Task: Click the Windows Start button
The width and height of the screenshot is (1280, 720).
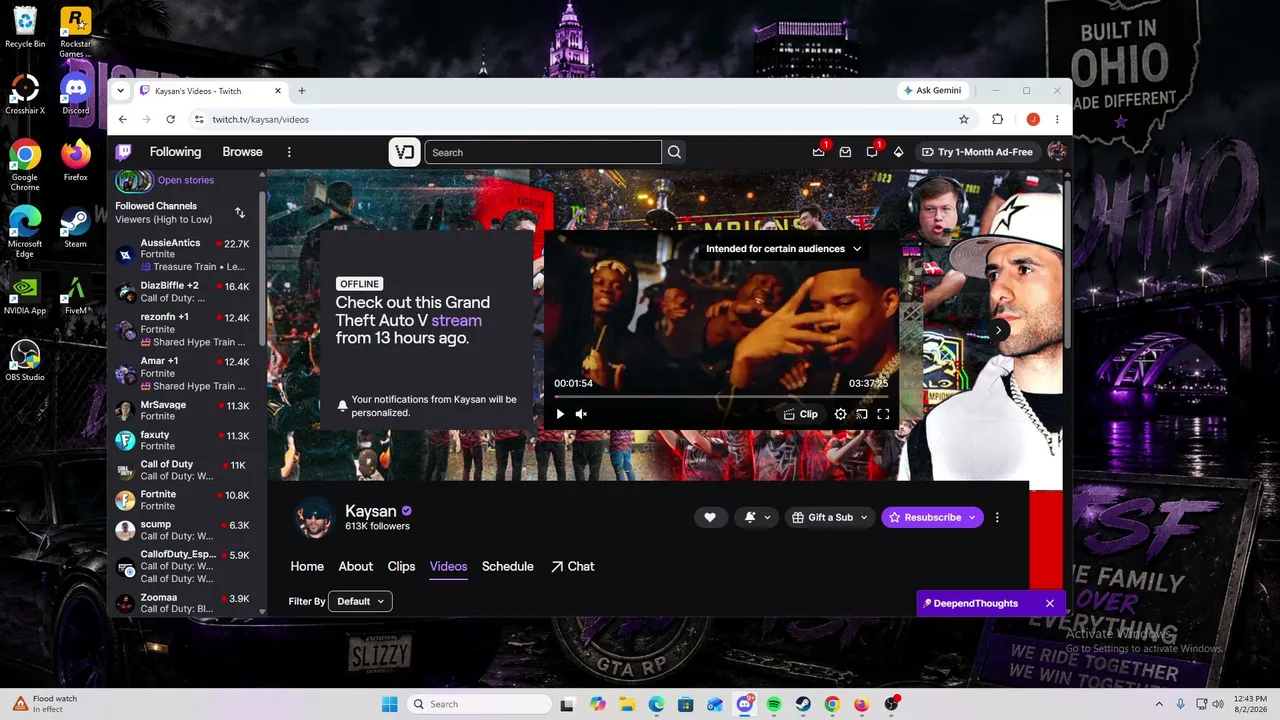Action: 389,704
